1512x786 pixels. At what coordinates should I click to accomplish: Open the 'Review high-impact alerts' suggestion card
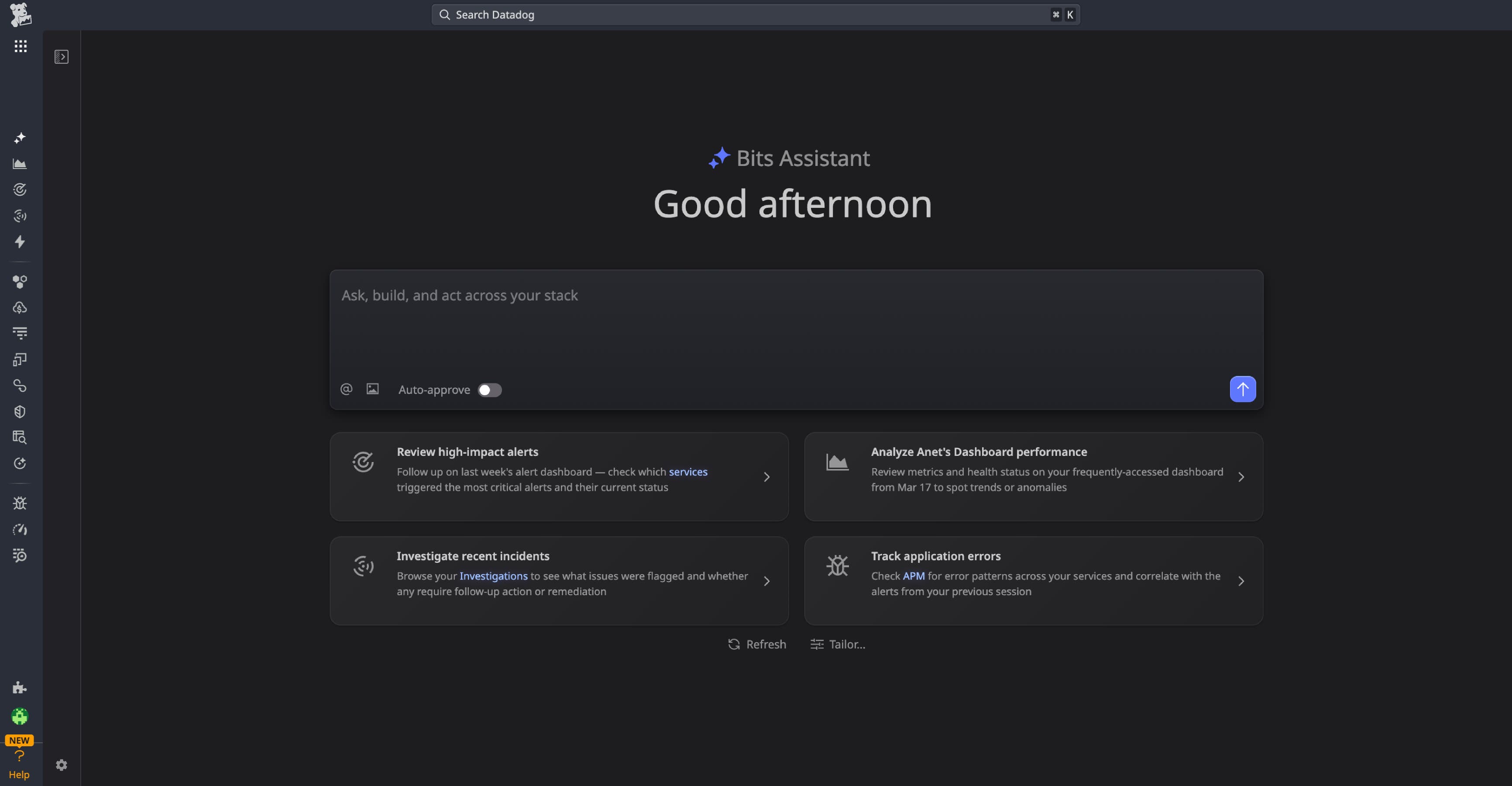pos(559,477)
